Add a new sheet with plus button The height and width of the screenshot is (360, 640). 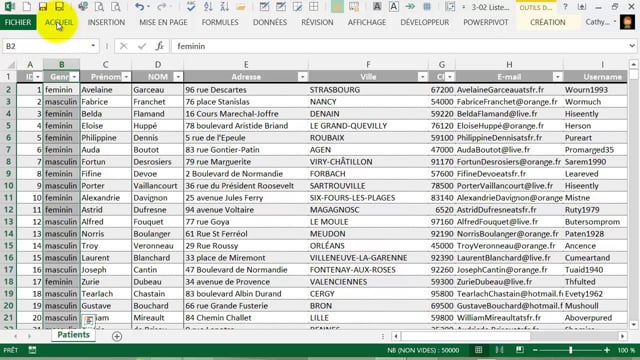(117, 336)
